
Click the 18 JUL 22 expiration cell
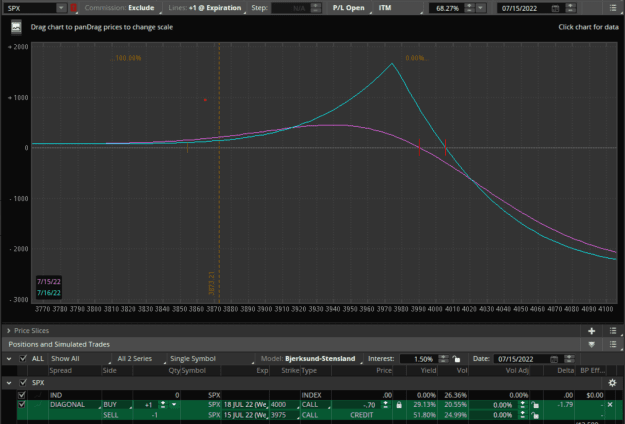[x=246, y=405]
